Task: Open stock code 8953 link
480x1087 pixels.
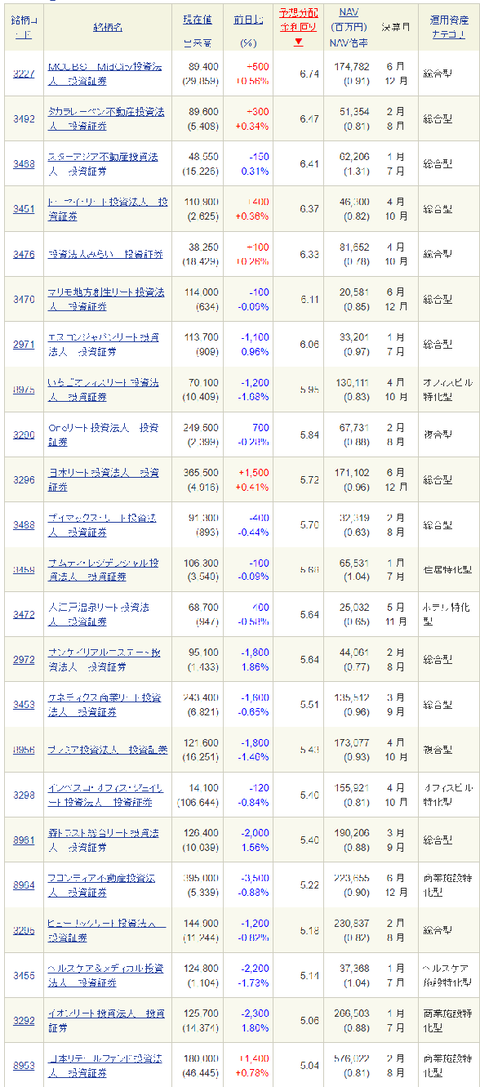Action: point(22,1066)
